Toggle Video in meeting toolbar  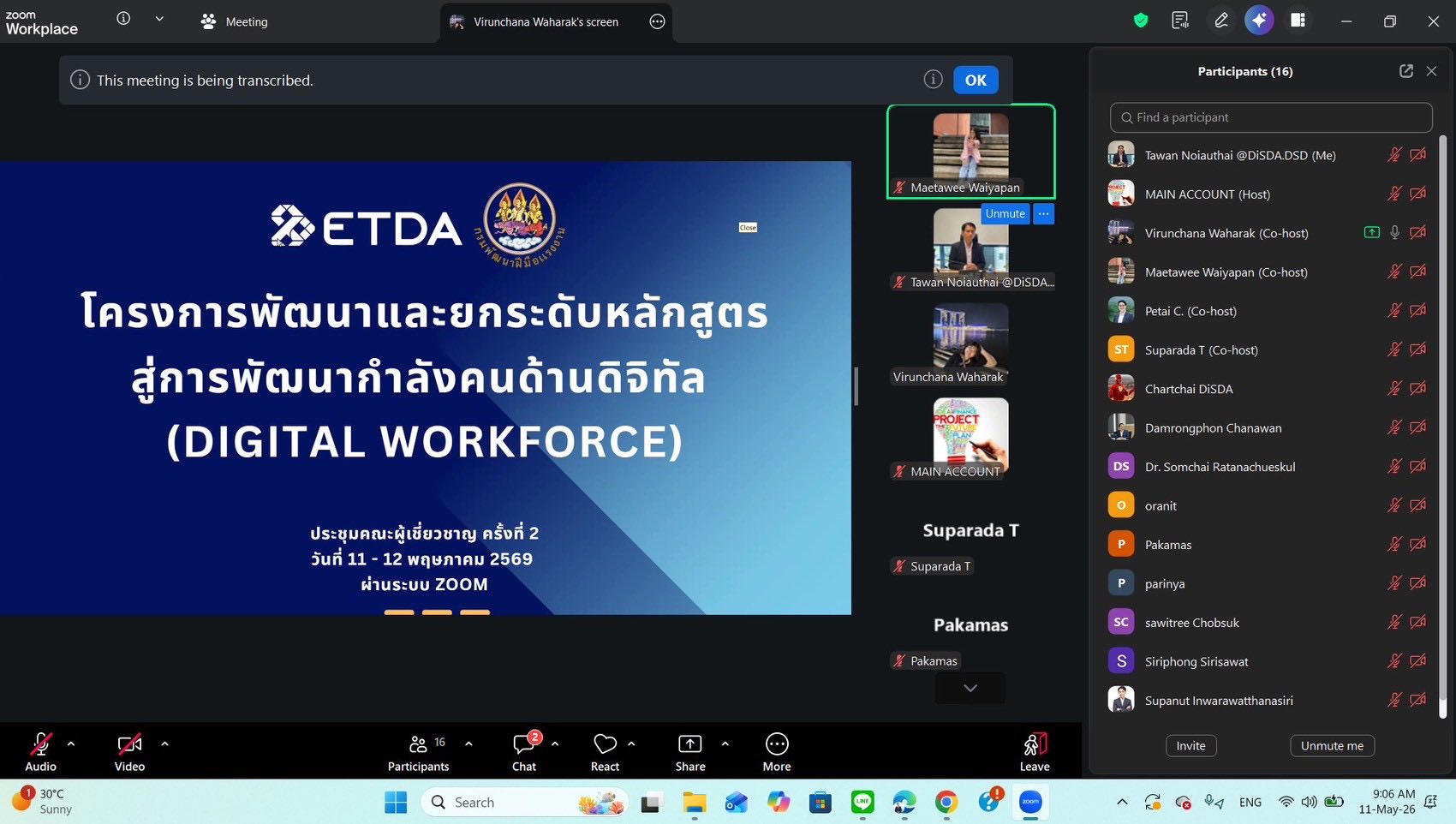tap(129, 752)
